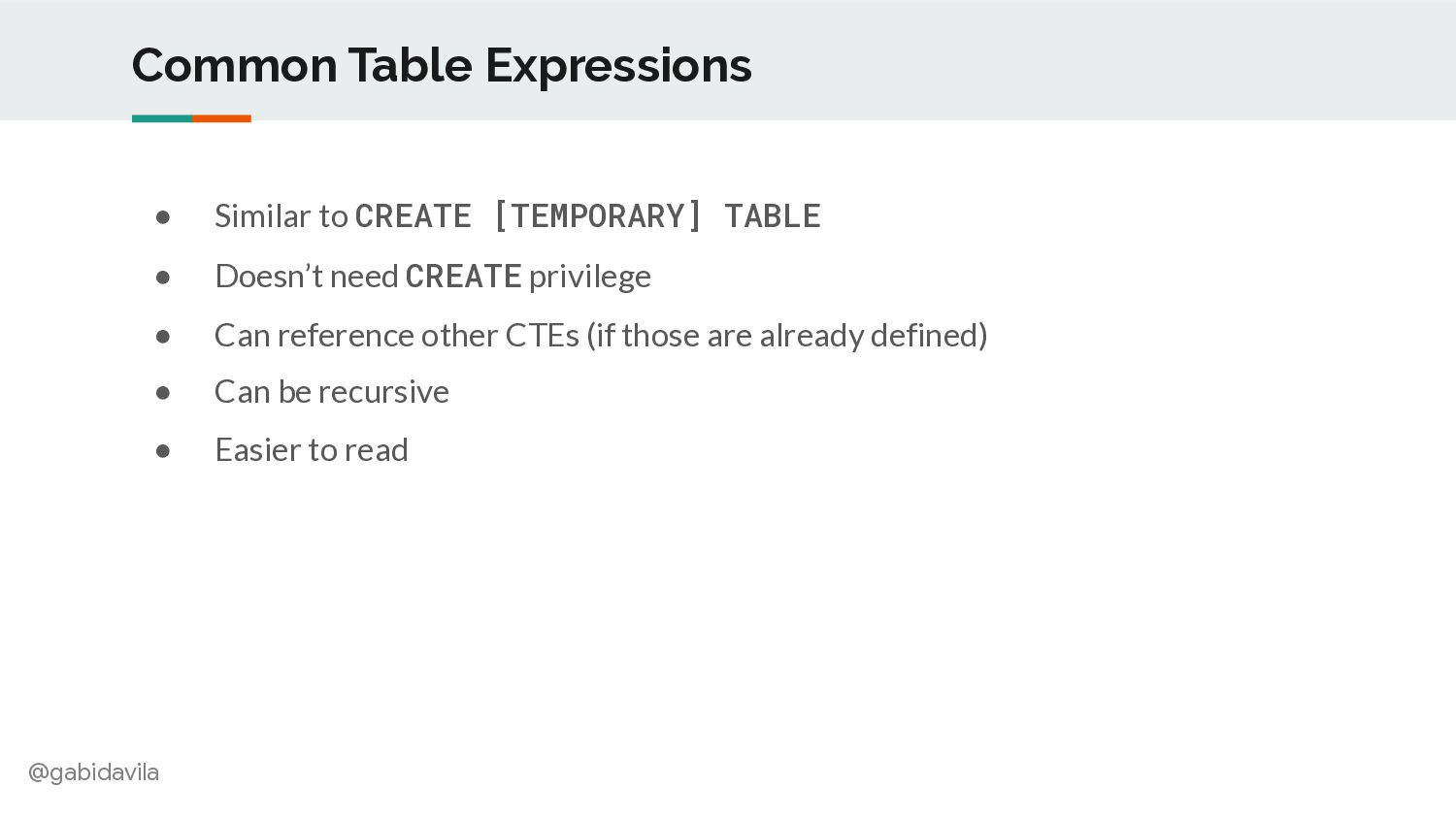This screenshot has width=1456, height=819.
Task: Click the teal underline segment below title
Action: point(162,118)
